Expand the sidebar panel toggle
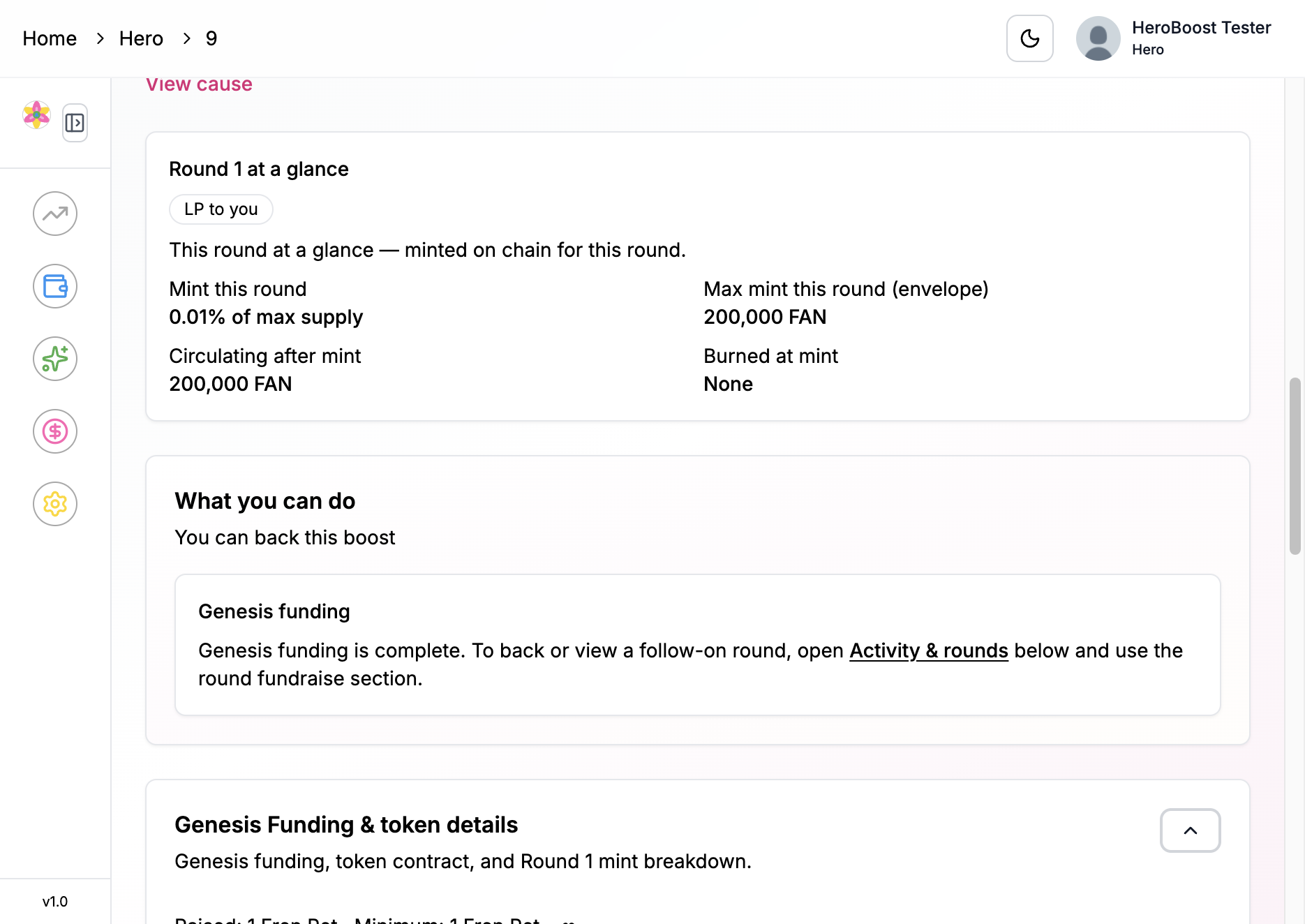The width and height of the screenshot is (1305, 924). coord(75,123)
